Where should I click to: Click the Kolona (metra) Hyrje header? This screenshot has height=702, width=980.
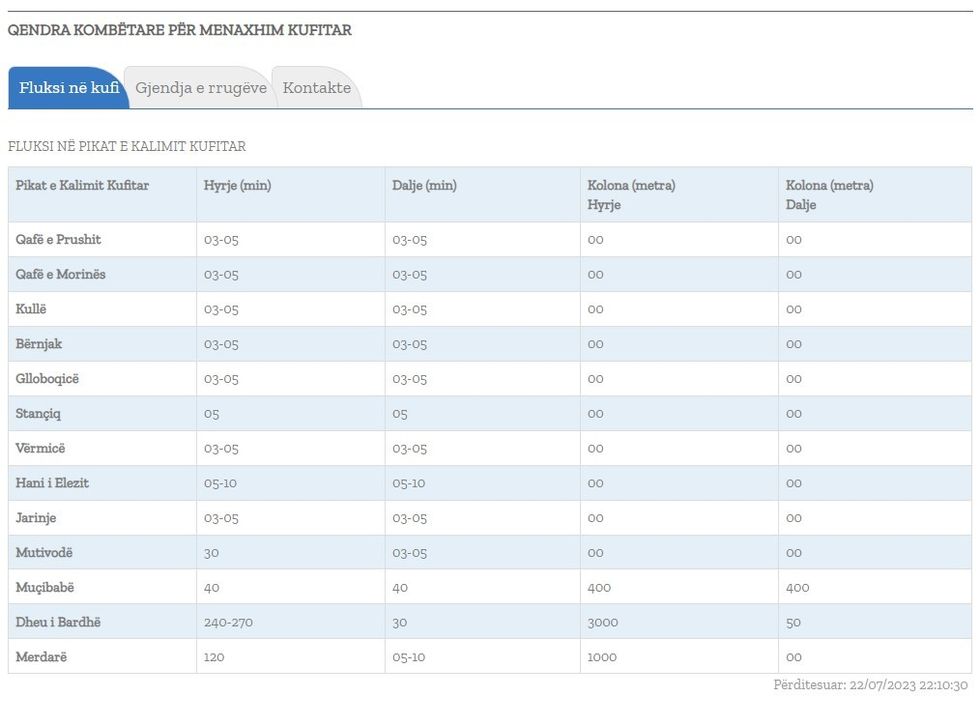[631, 195]
